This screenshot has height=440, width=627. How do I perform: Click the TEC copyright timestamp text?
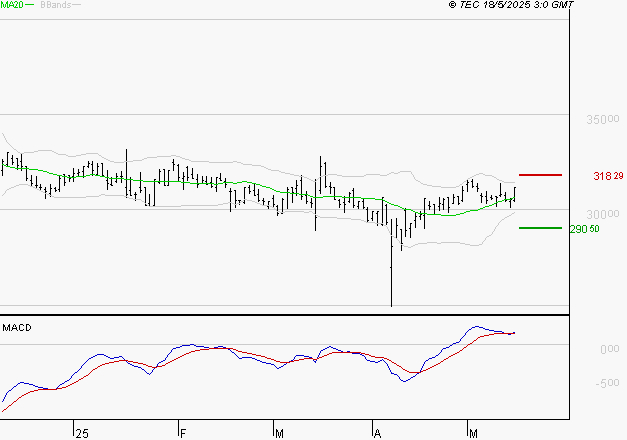tap(511, 5)
